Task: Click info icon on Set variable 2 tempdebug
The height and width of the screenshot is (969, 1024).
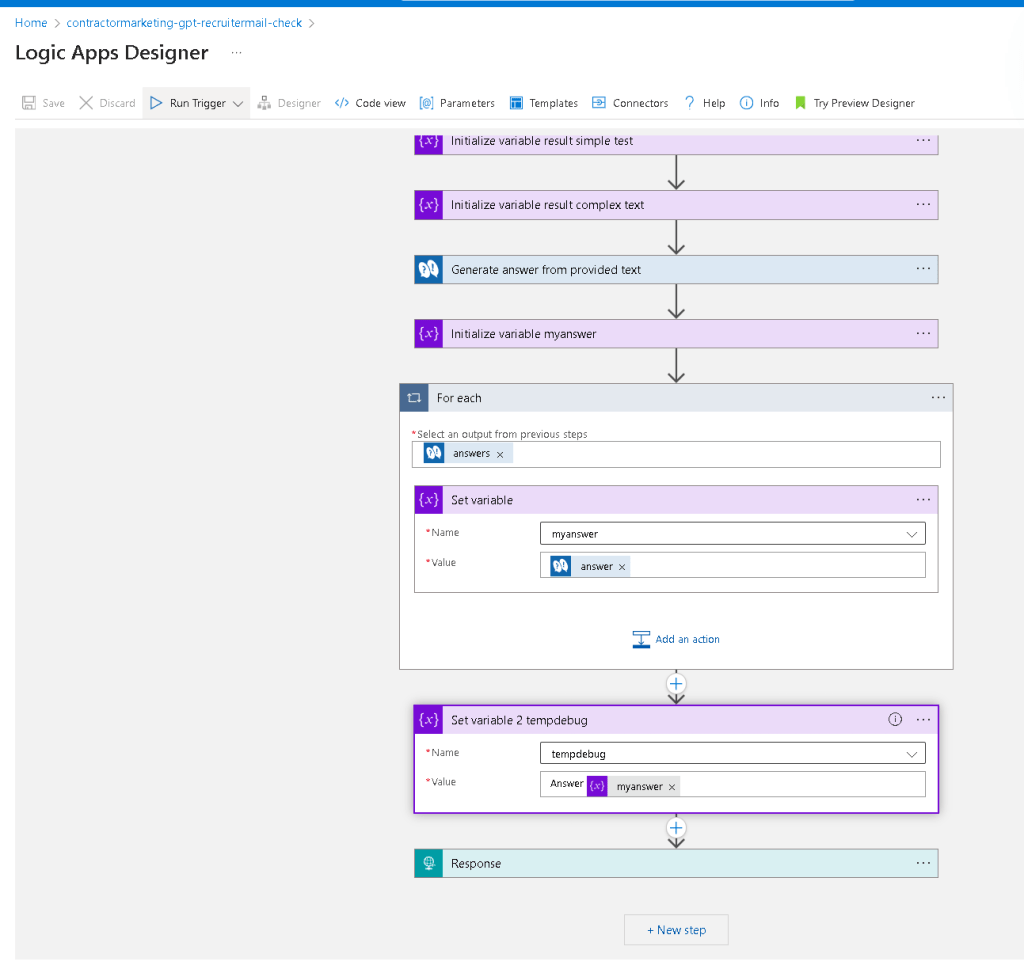Action: pos(895,719)
